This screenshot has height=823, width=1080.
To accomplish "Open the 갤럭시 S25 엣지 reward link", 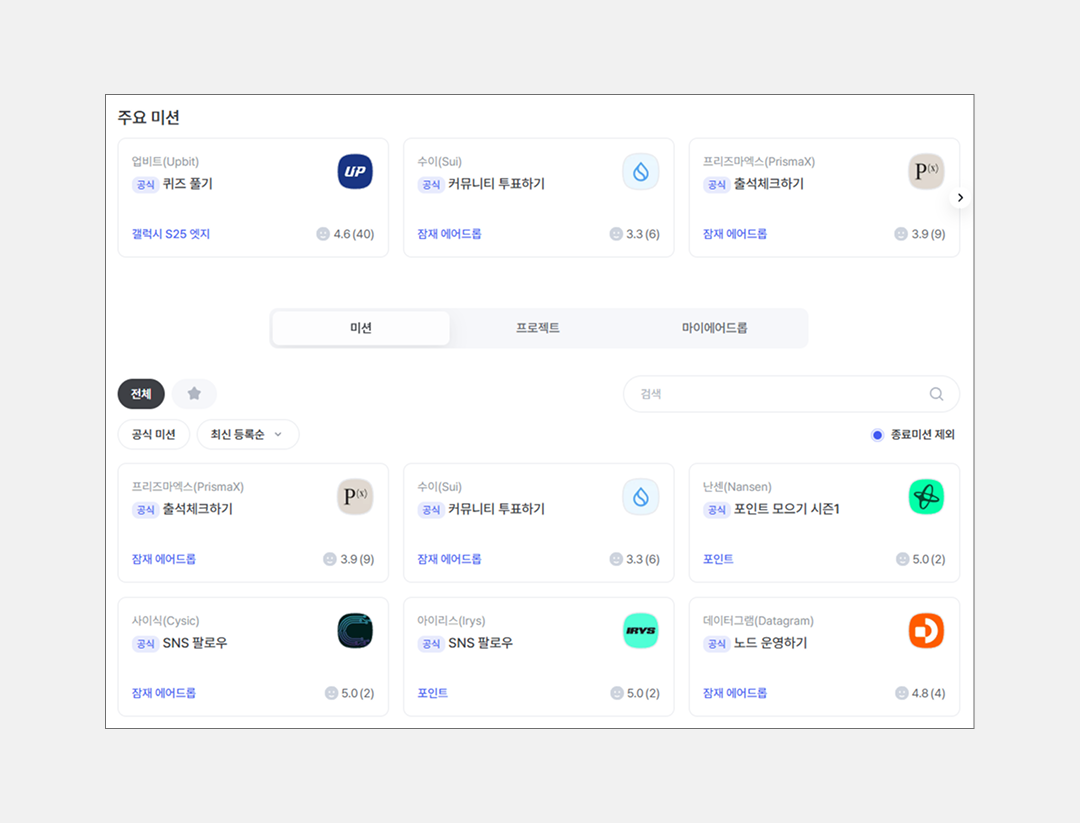I will pyautogui.click(x=171, y=234).
